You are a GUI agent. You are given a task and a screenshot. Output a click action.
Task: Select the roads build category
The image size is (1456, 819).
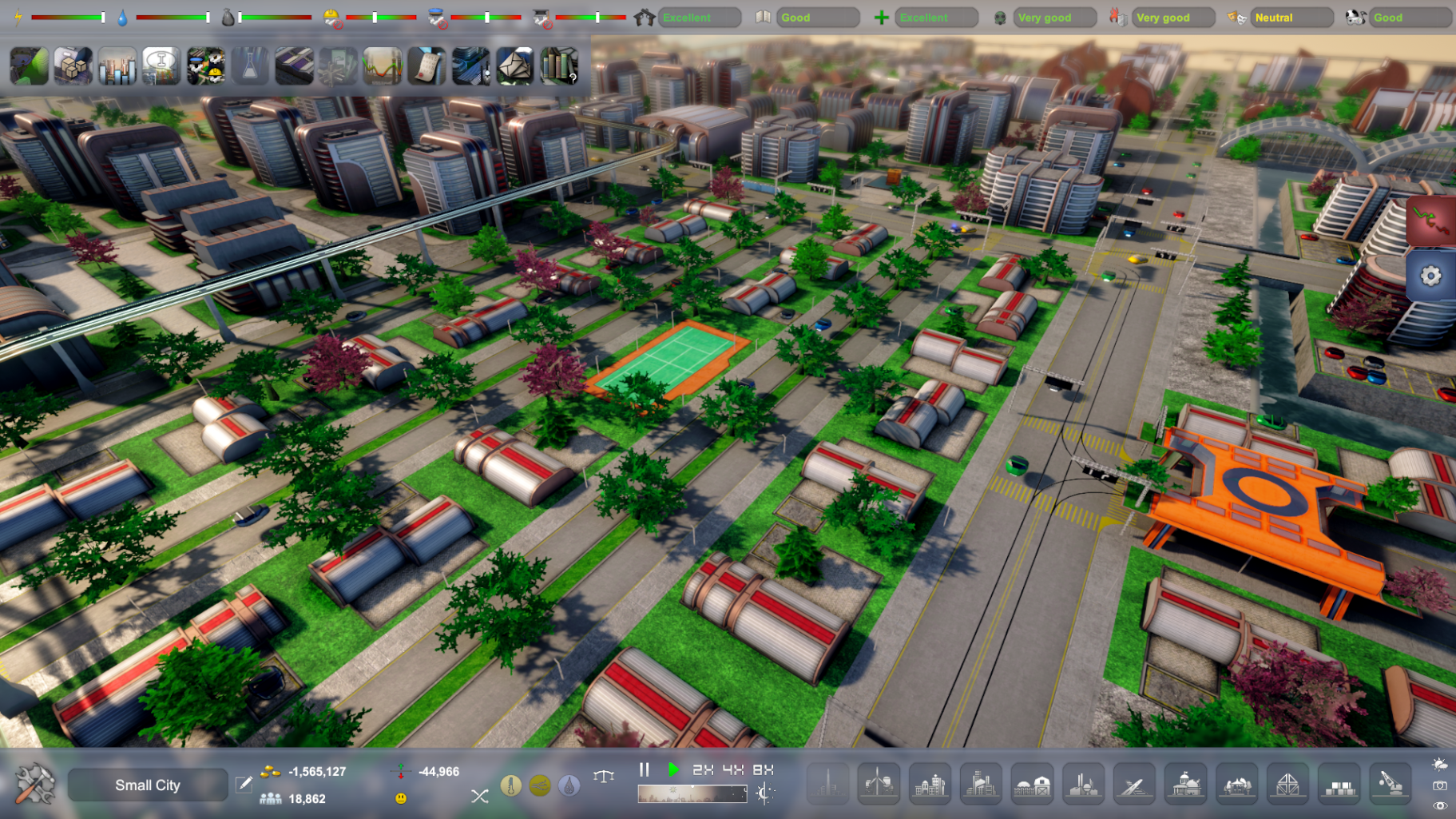pos(1134,783)
